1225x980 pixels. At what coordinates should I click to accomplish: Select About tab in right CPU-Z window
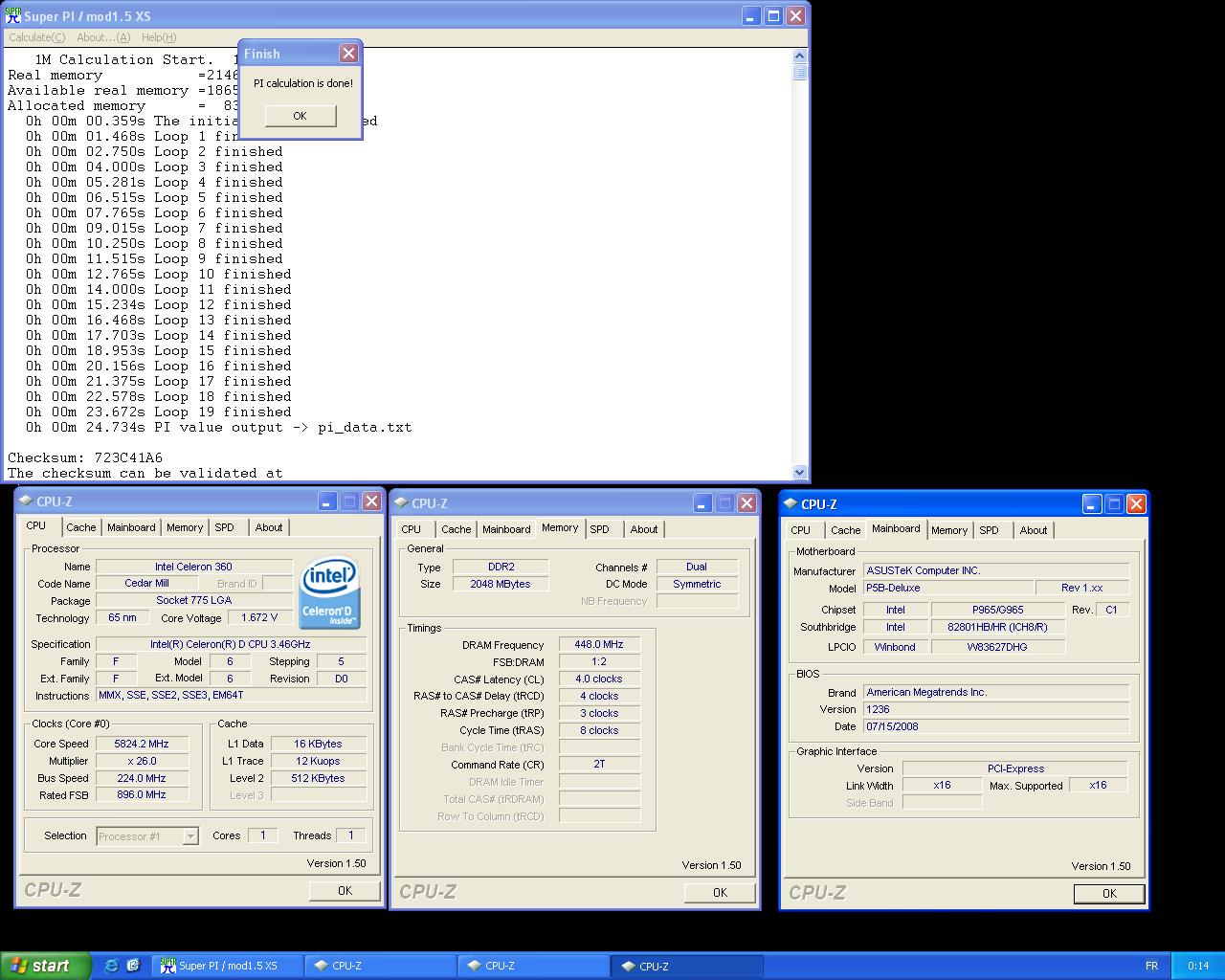(1034, 530)
